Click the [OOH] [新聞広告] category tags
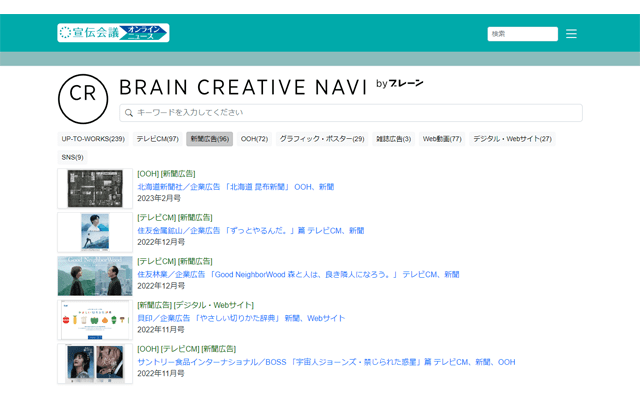Image resolution: width=640 pixels, height=400 pixels. click(x=166, y=174)
